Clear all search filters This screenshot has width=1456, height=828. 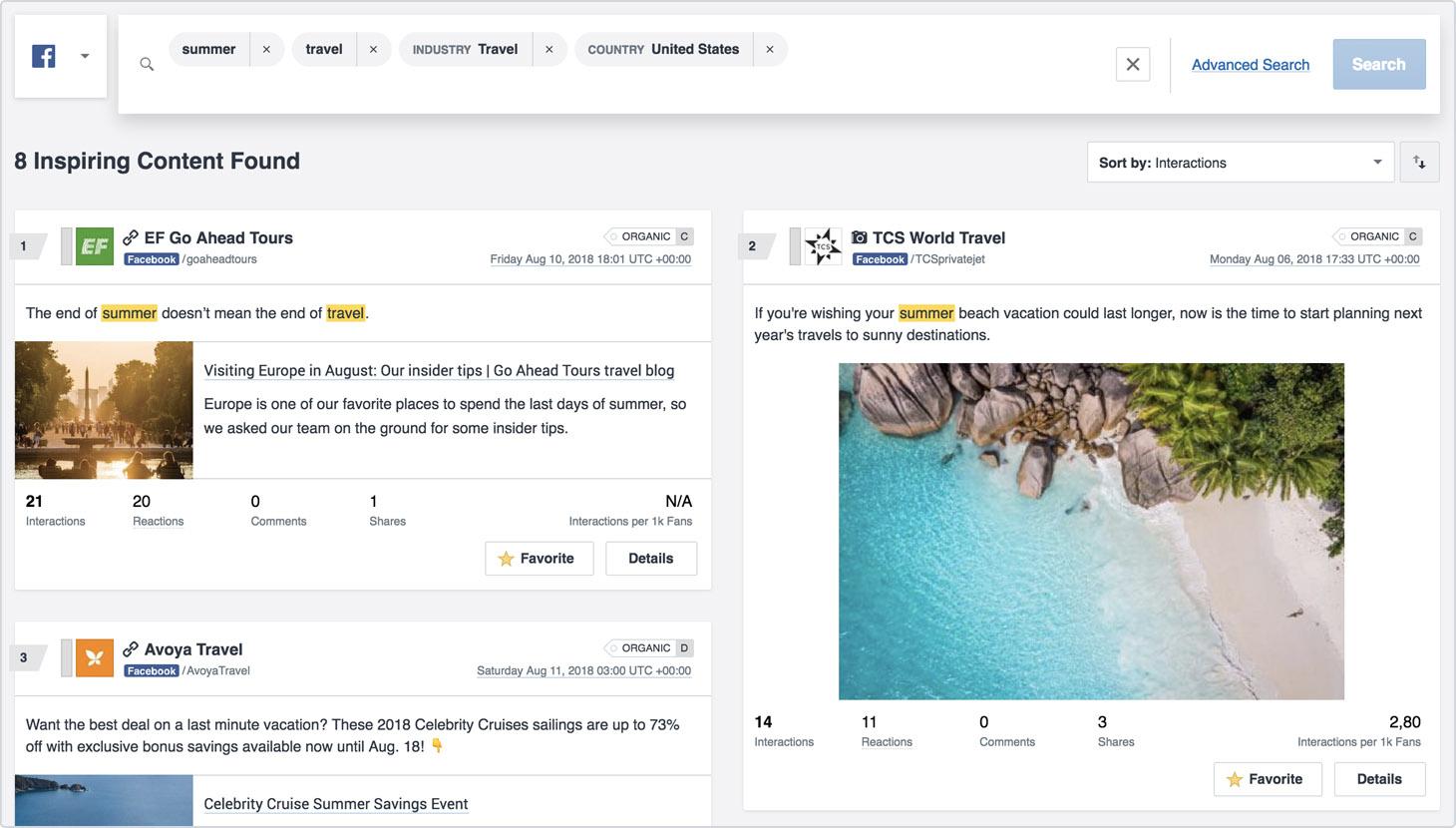coord(1133,64)
